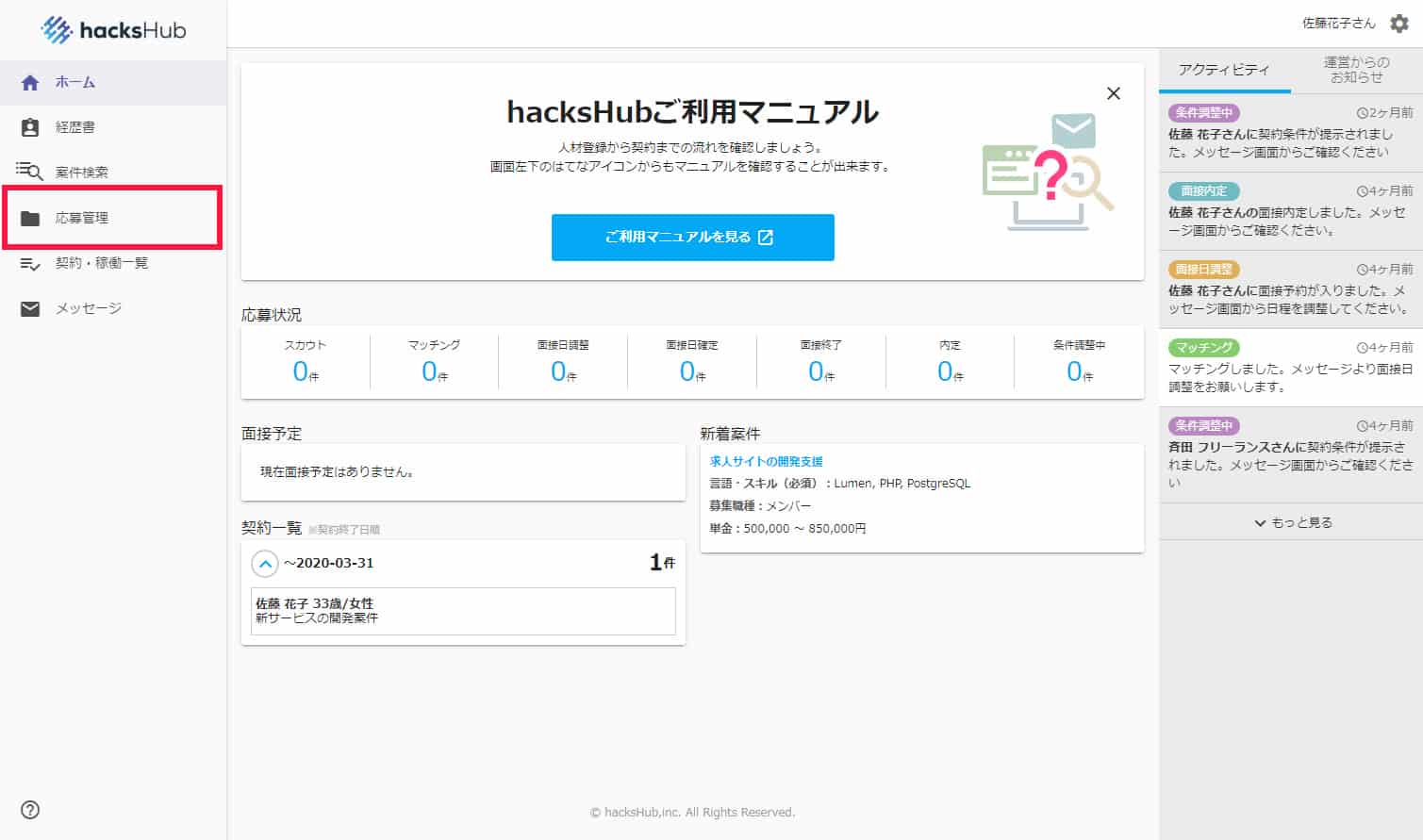Screen dimensions: 1423x840
Task: Click the 案件検索 search-list icon
Action: coord(30,172)
